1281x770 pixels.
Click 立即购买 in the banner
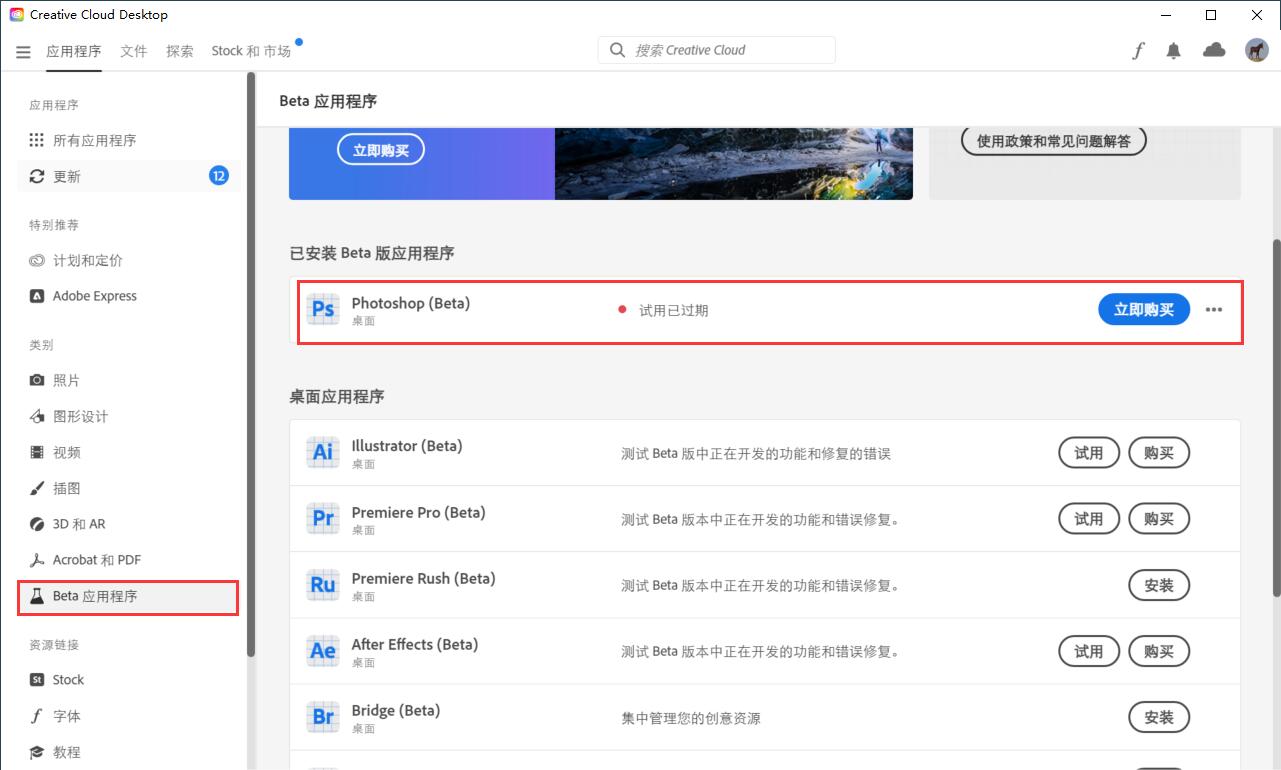tap(381, 150)
